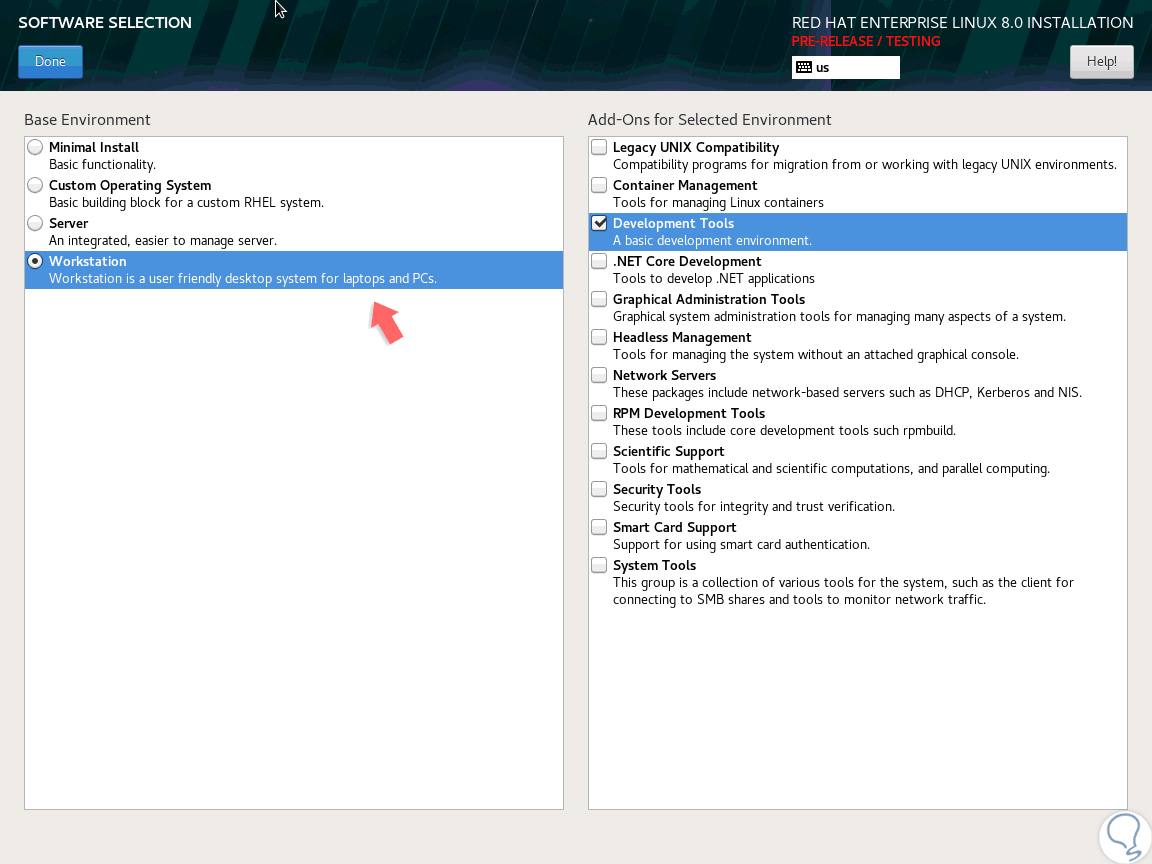
Task: Enable Legacy UNIX Compatibility checkbox
Action: click(599, 147)
